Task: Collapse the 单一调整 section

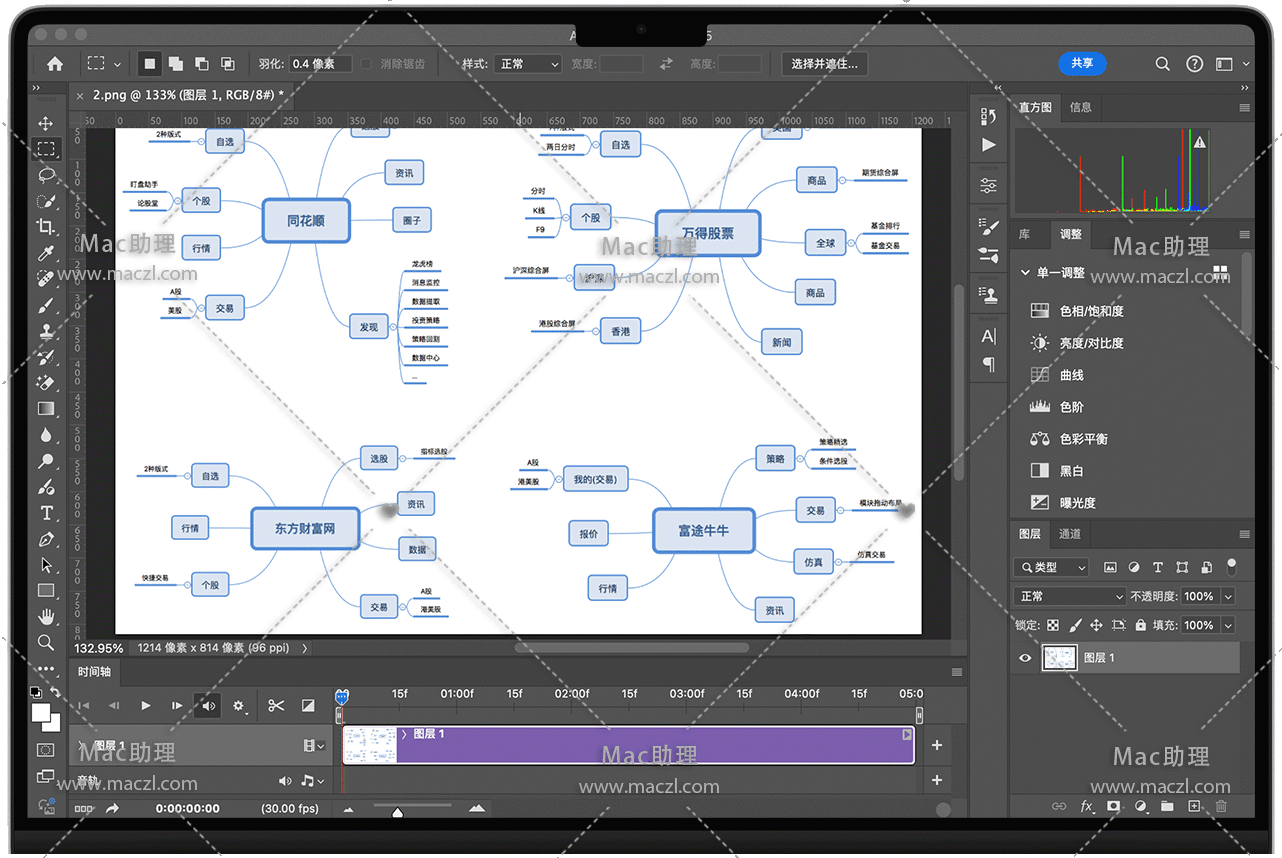Action: click(1025, 273)
